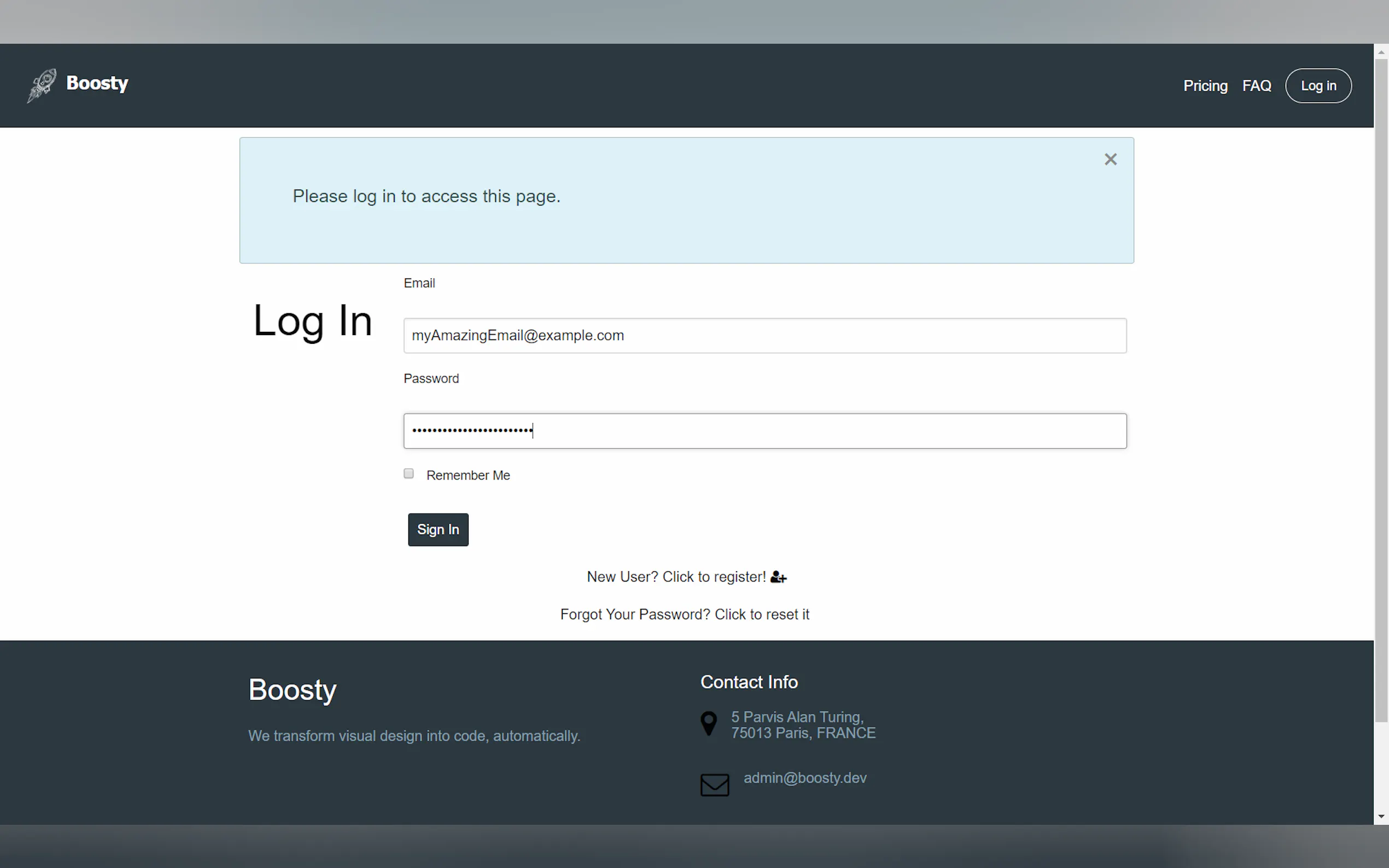Click the Log in button in header
1389x868 pixels.
[x=1318, y=86]
